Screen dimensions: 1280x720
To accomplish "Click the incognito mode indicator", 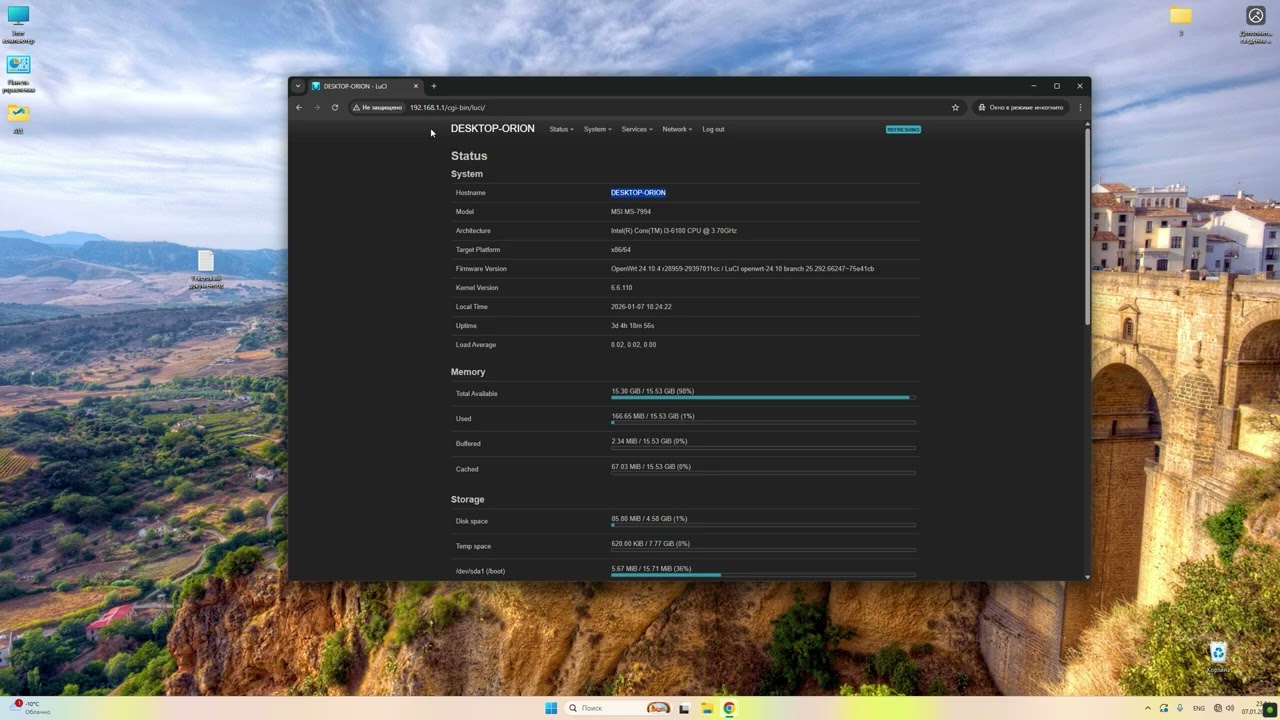I will click(x=1020, y=108).
